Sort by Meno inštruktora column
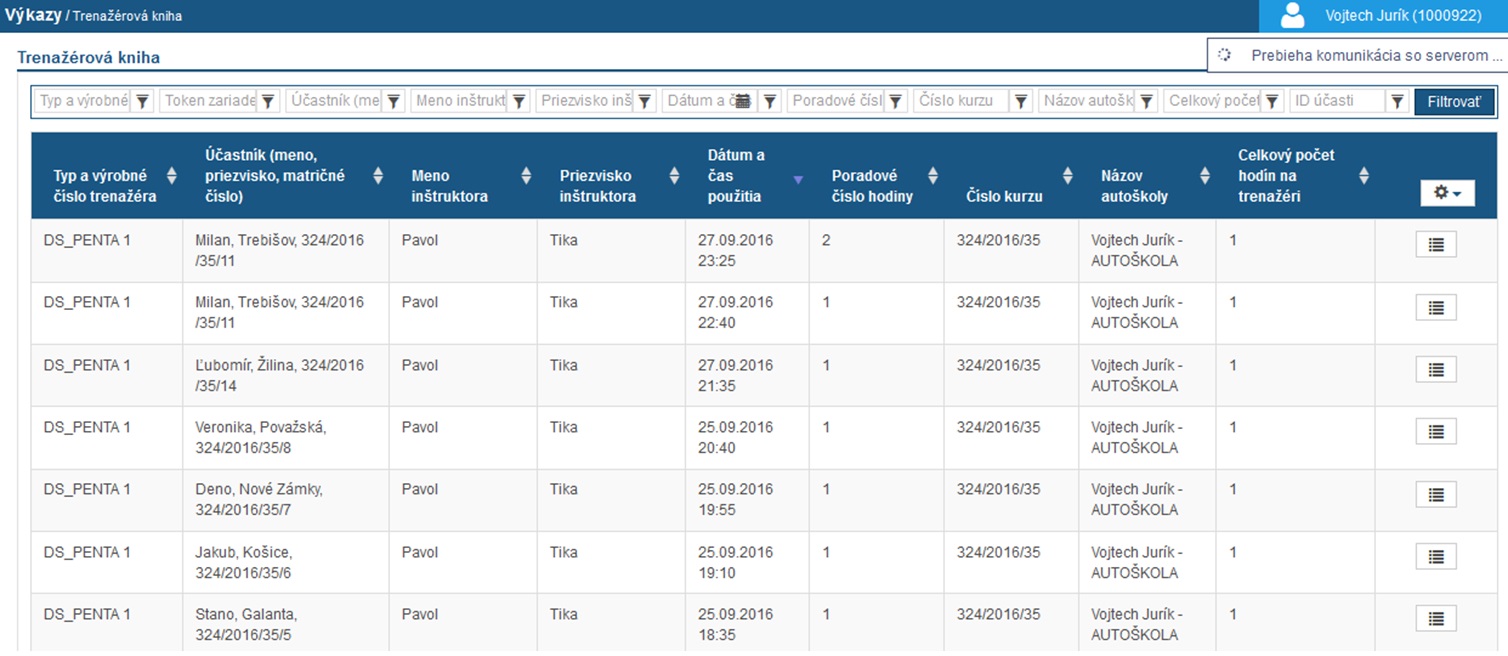 (x=526, y=176)
